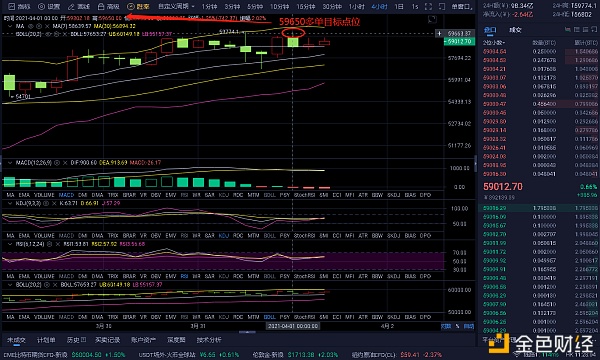Screen dimensions: 600x360
Task: Click second order book layout icon
Action: pyautogui.click(x=576, y=29)
